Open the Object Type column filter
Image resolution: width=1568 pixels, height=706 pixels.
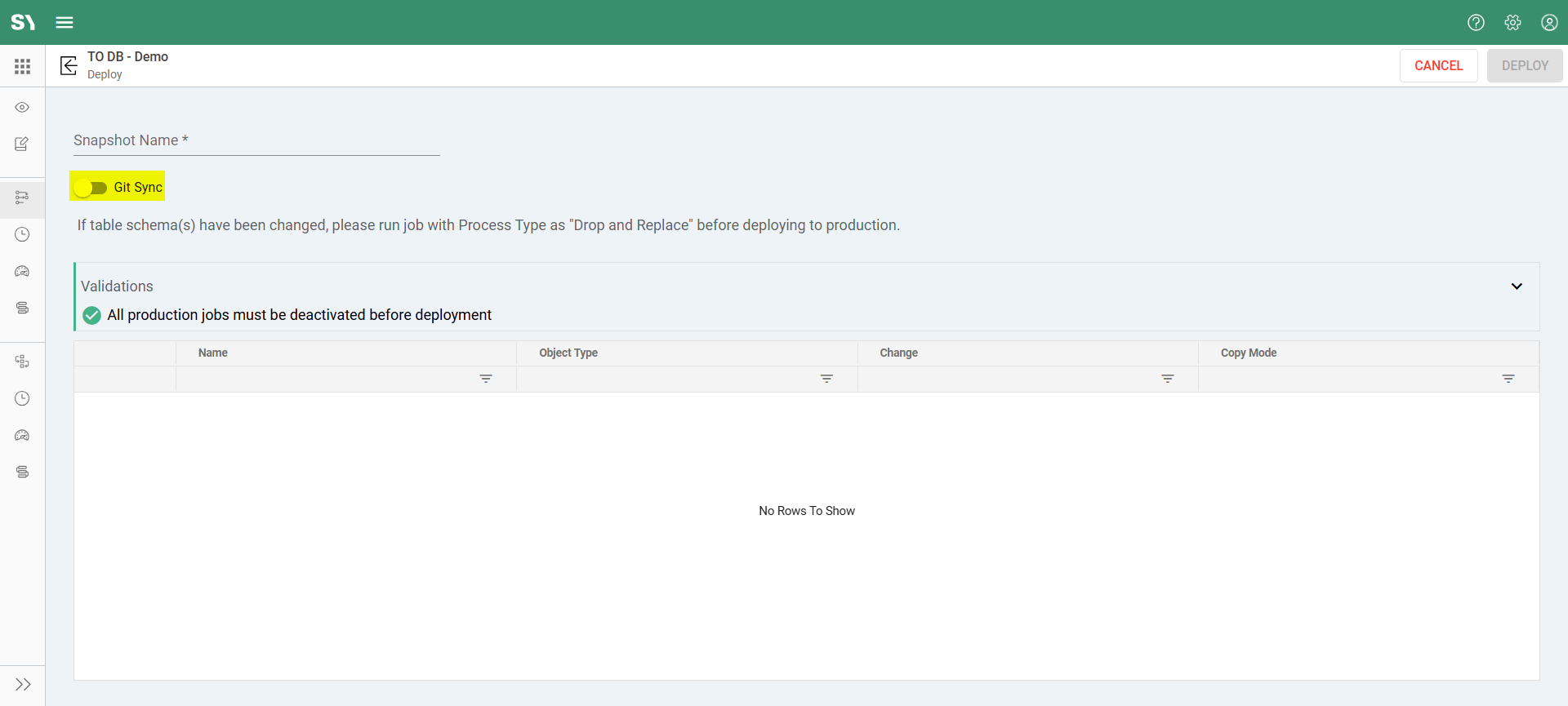(826, 379)
